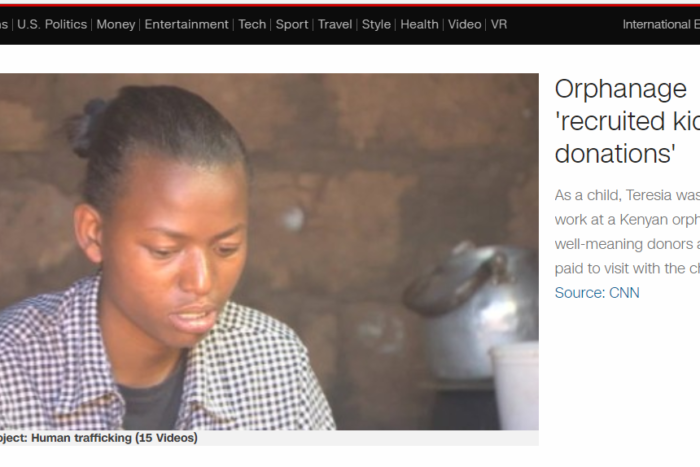The image size is (700, 467).
Task: Click the article description about Teresia
Action: [x=627, y=232]
